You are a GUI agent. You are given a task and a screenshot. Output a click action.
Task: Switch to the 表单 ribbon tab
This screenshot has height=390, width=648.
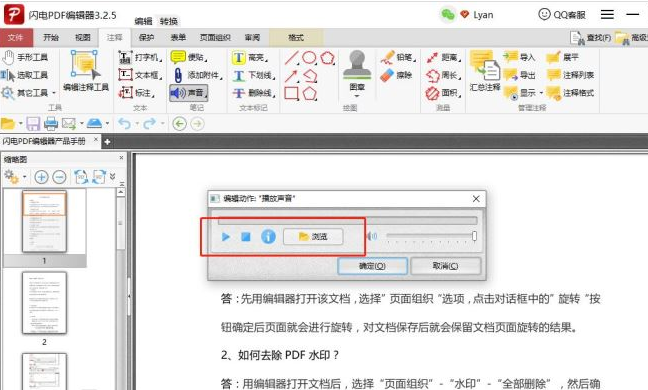pyautogui.click(x=178, y=38)
